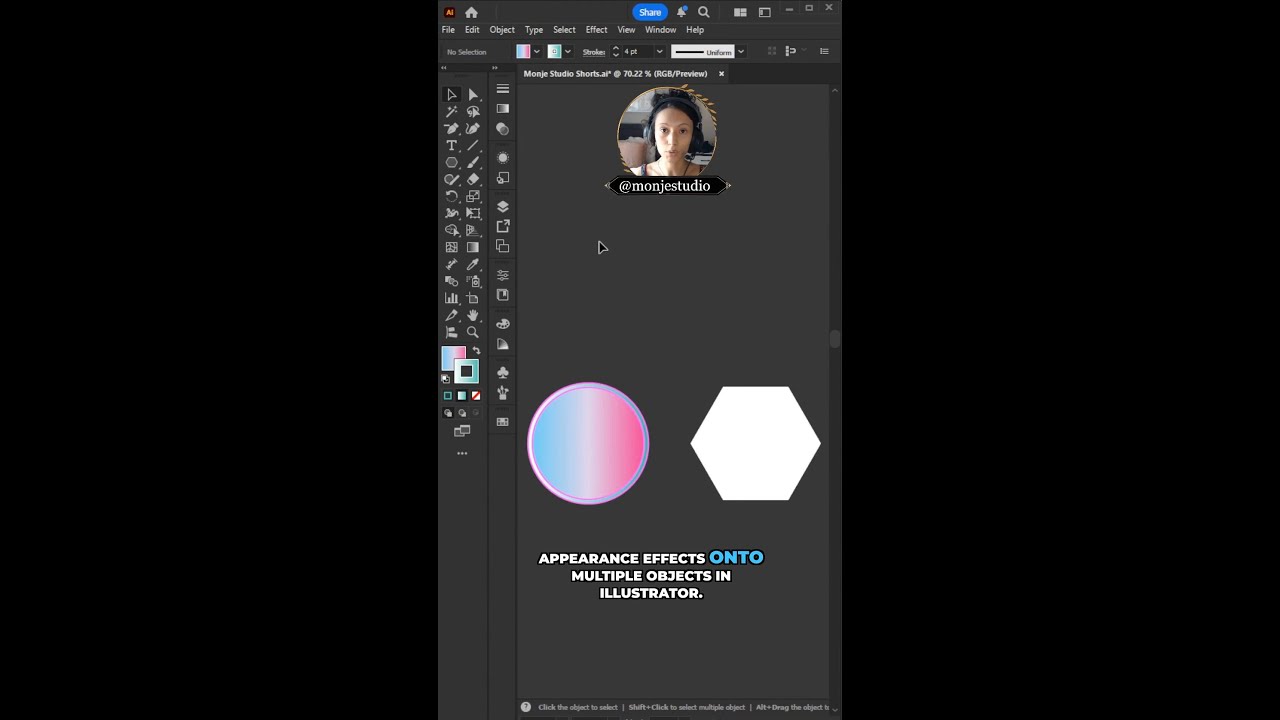The image size is (1280, 720).
Task: Open the File menu
Action: pos(448,30)
